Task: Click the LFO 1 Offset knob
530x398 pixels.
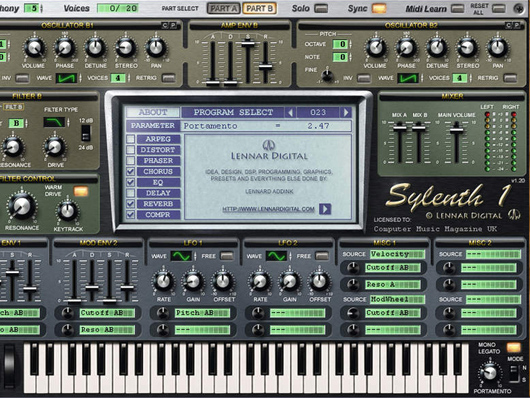Action: tap(222, 281)
